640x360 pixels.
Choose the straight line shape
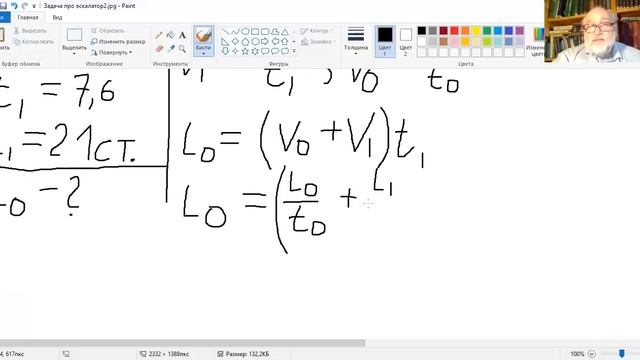tap(225, 31)
